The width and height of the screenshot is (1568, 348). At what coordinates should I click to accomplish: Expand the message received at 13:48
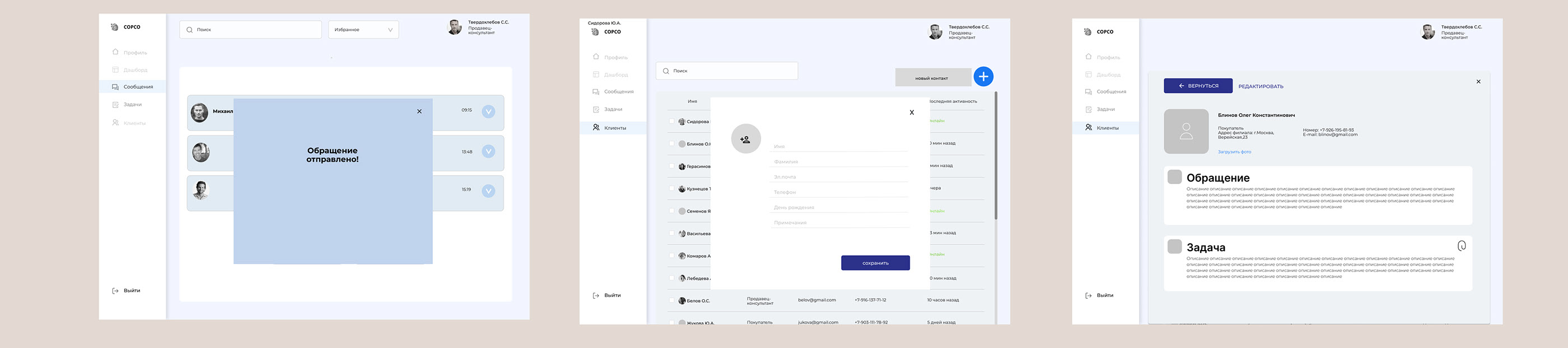tap(488, 152)
